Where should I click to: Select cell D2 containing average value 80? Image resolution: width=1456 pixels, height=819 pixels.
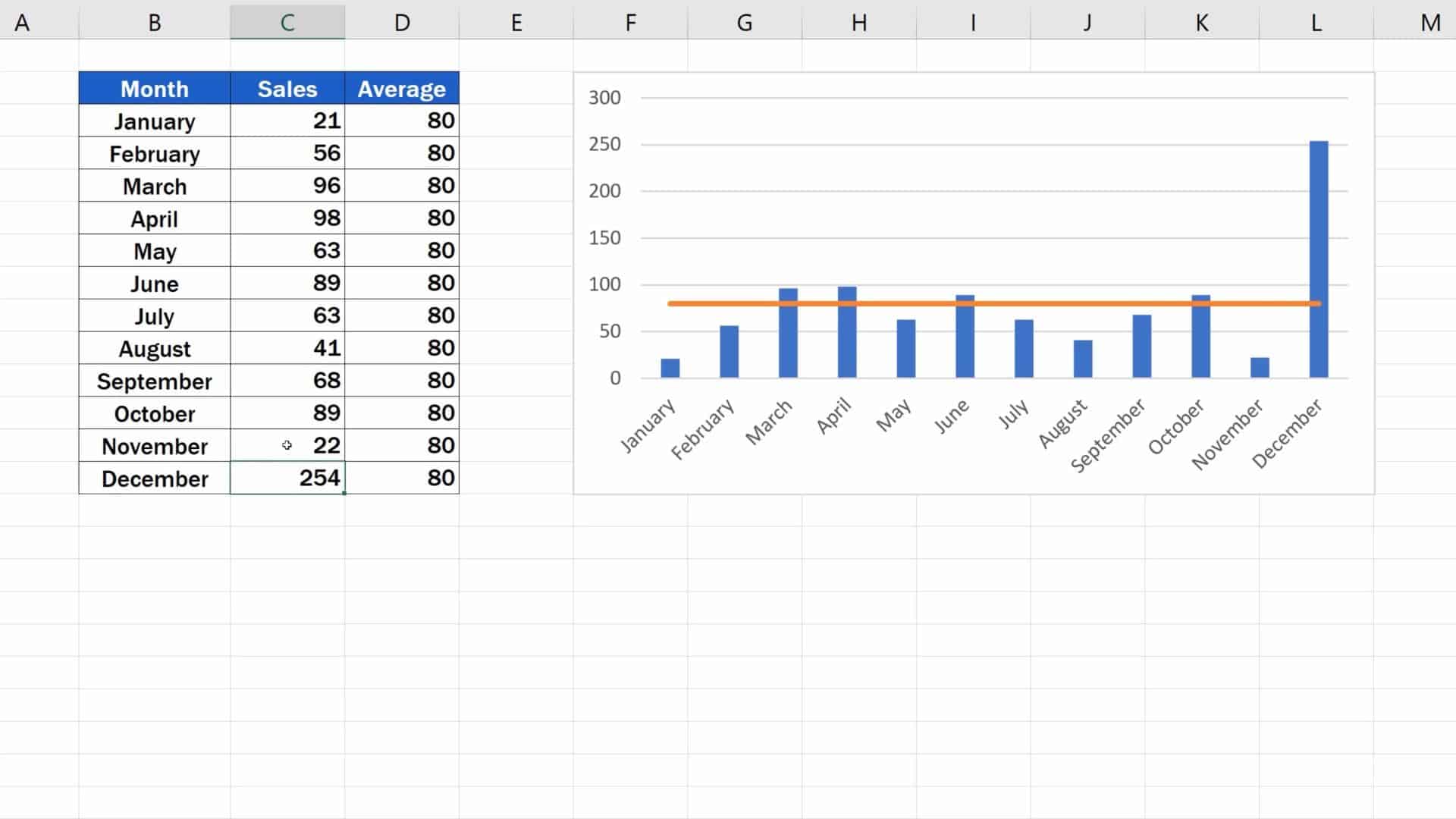tap(401, 121)
